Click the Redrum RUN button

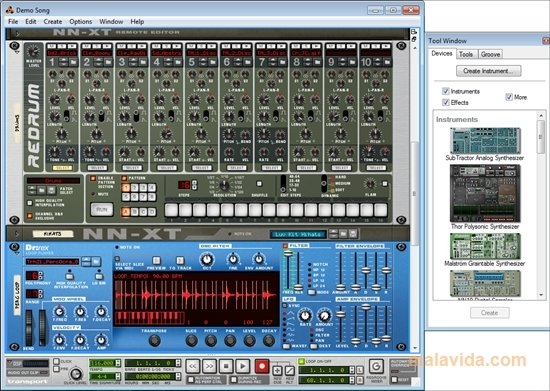click(x=102, y=210)
